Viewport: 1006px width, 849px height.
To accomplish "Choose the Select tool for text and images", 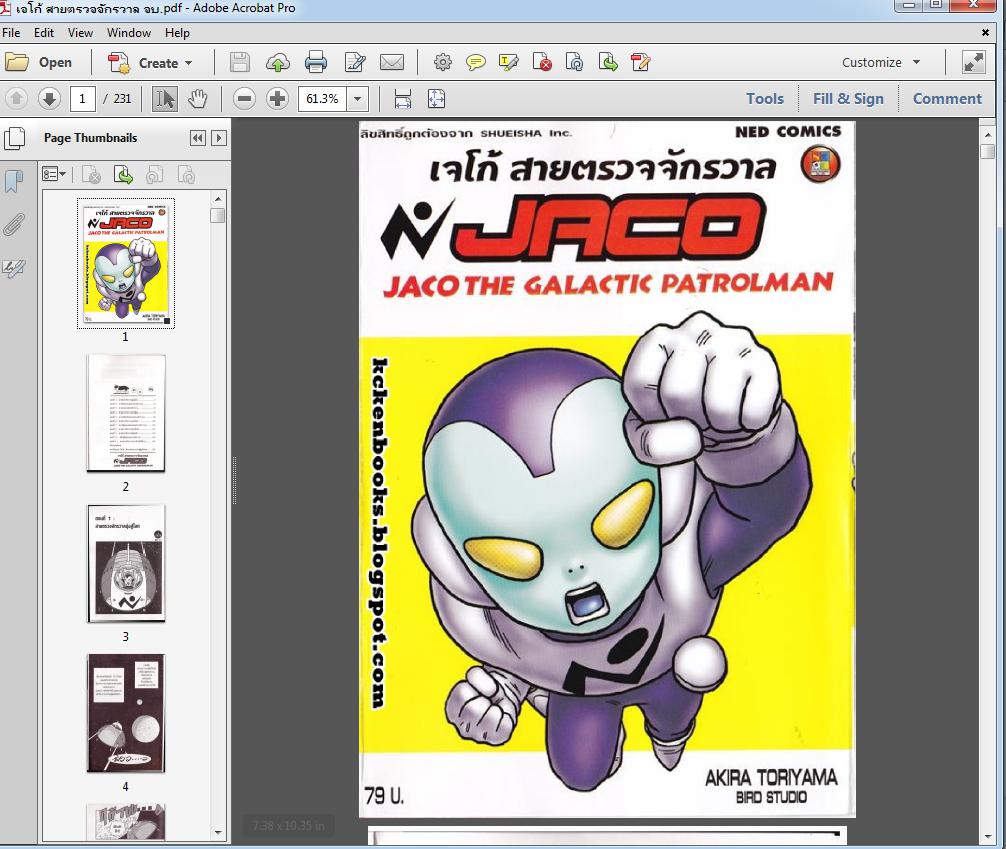I will pos(164,99).
